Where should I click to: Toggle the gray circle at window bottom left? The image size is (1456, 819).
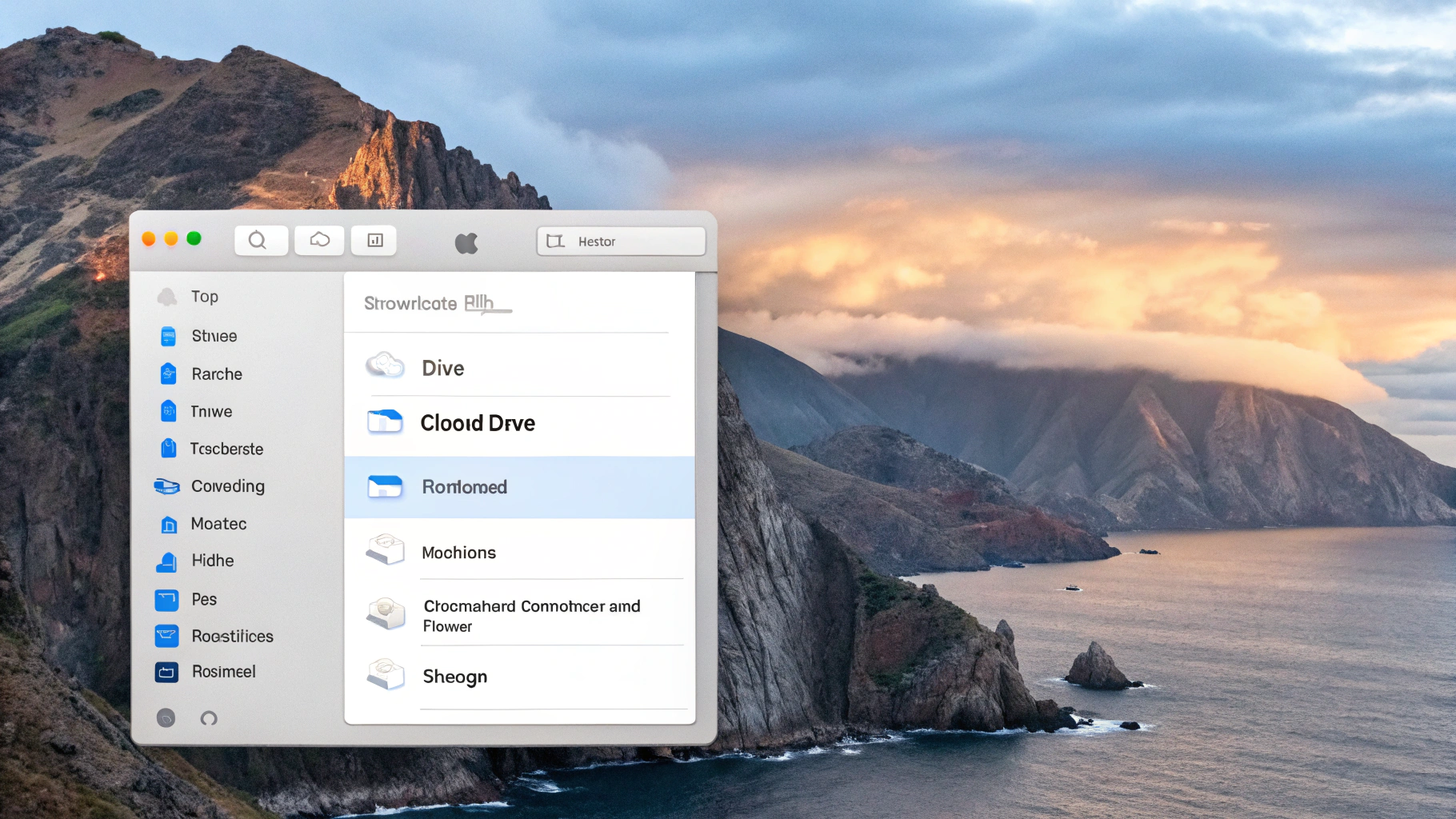166,718
